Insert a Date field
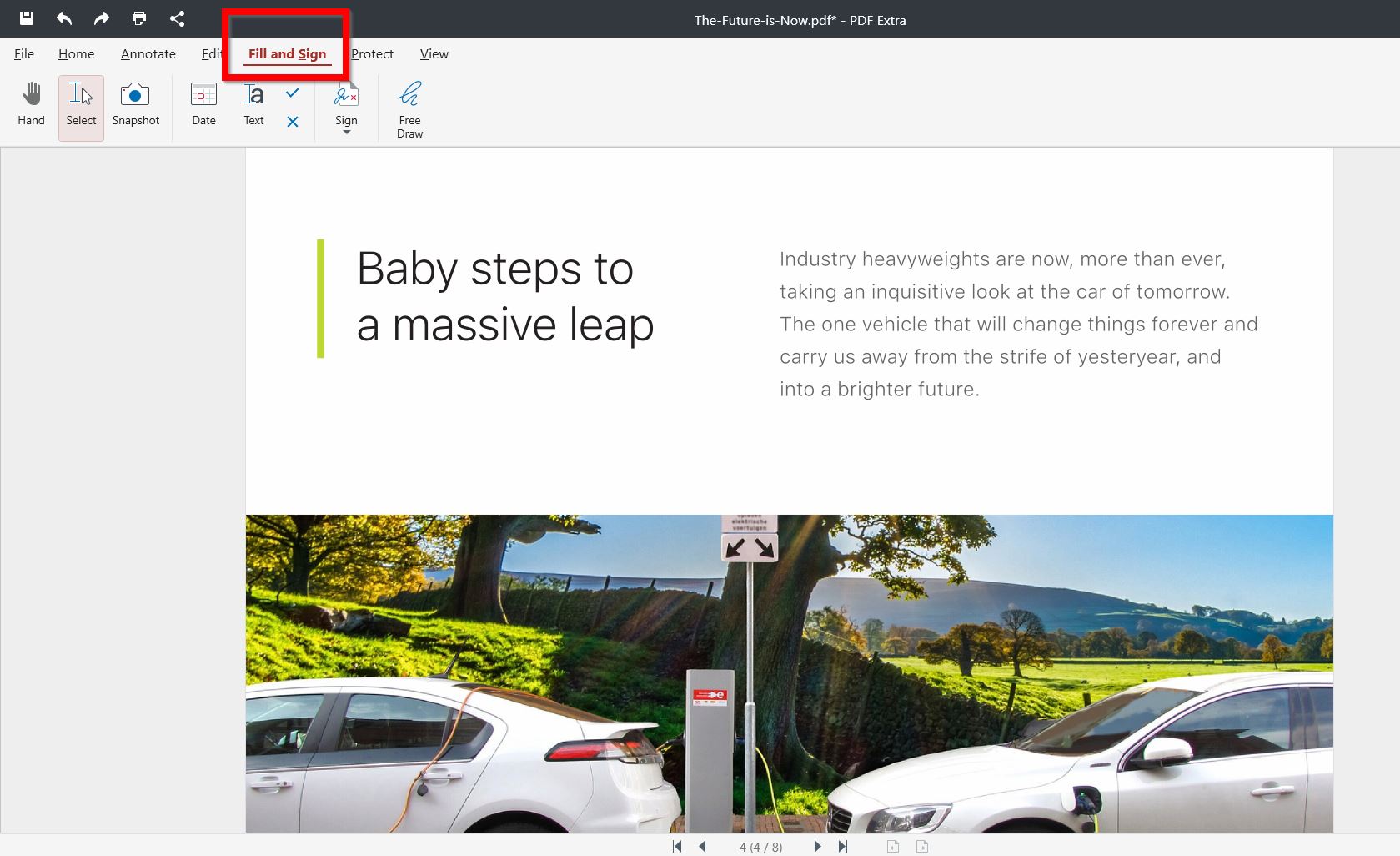This screenshot has width=1400, height=856. click(x=203, y=105)
